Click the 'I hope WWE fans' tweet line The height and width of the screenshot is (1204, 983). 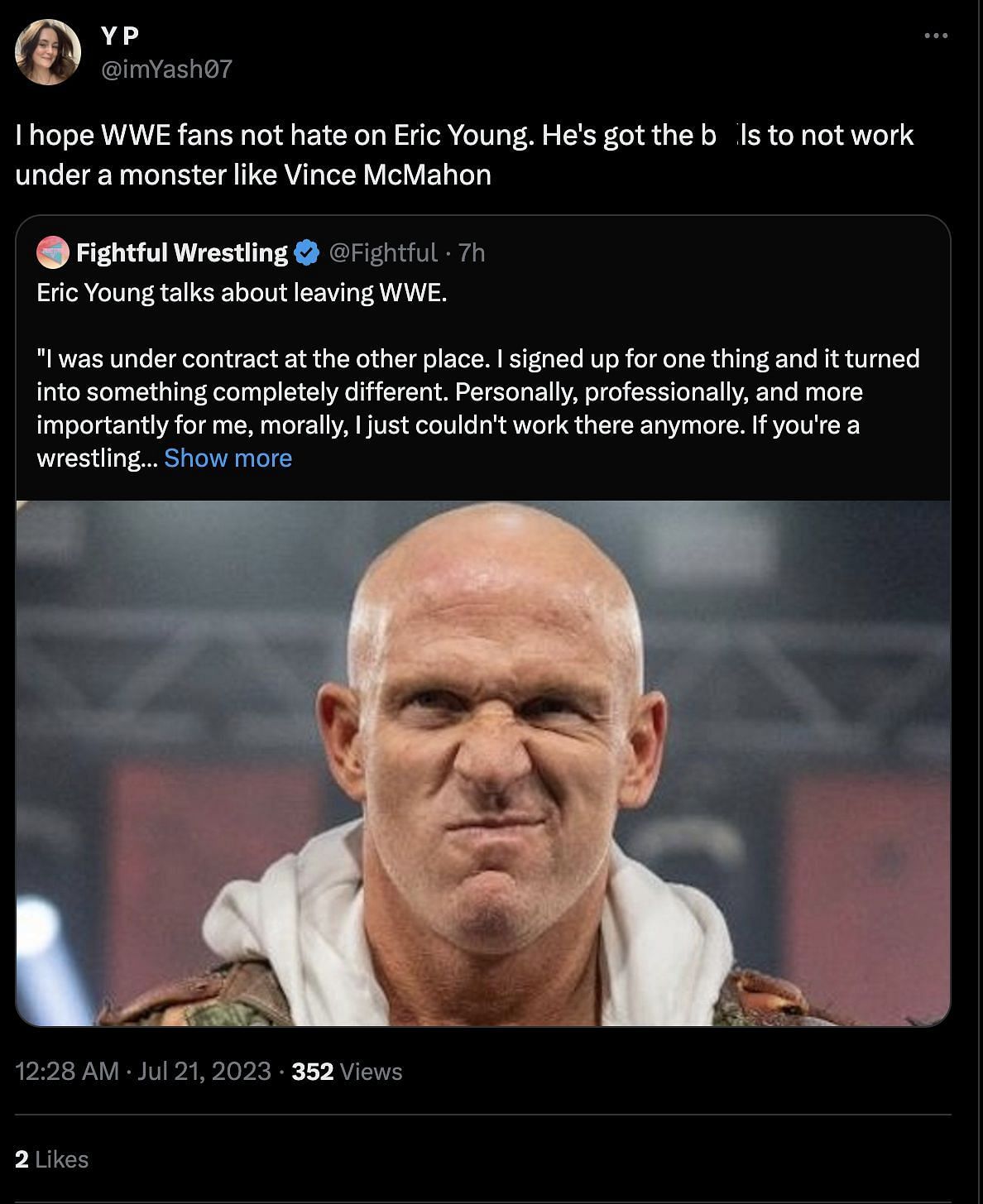(463, 135)
